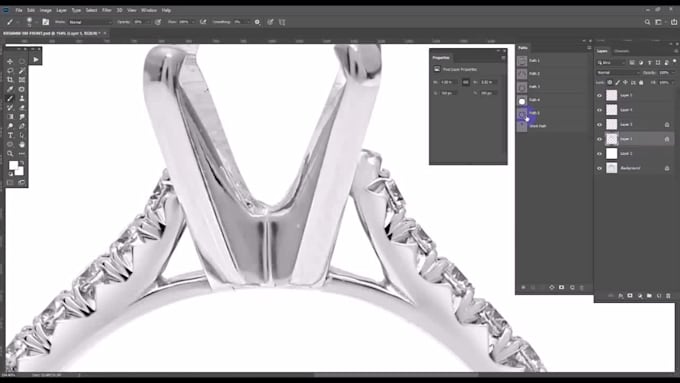The height and width of the screenshot is (383, 680).
Task: Select Path 4 in Paths panel
Action: (x=552, y=100)
